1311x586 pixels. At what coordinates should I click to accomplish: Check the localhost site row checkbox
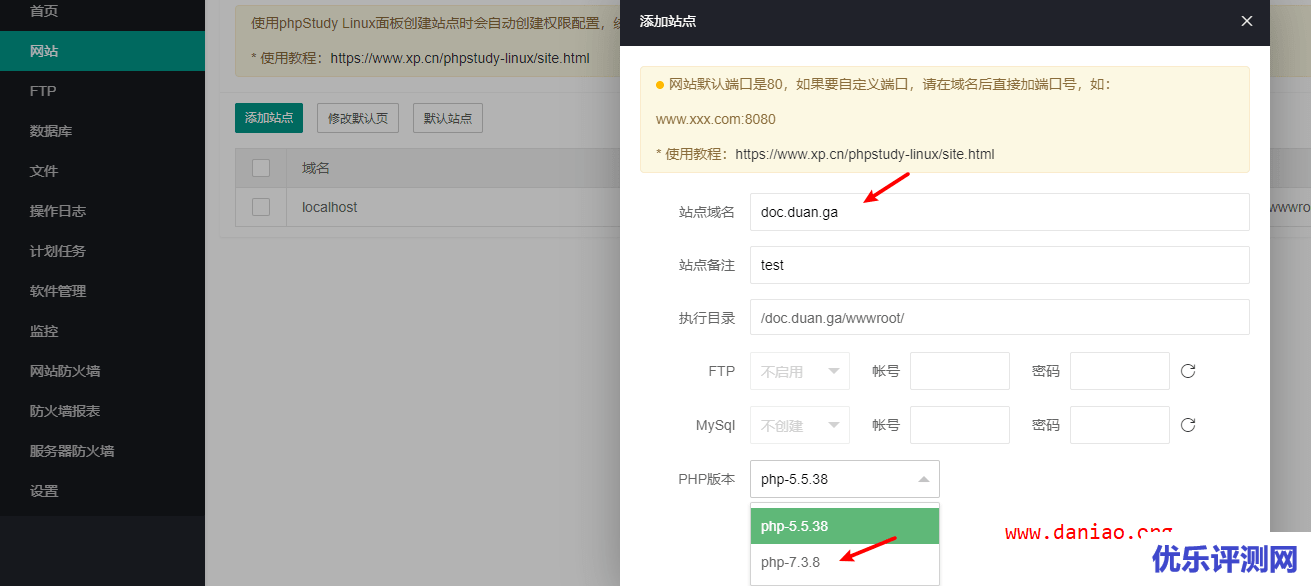[x=260, y=207]
